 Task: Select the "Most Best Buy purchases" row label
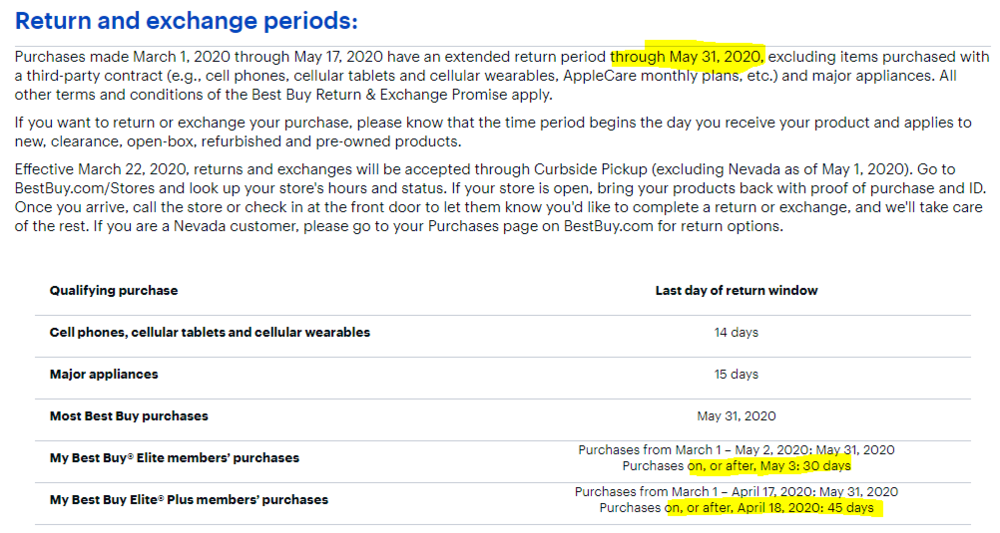point(129,416)
